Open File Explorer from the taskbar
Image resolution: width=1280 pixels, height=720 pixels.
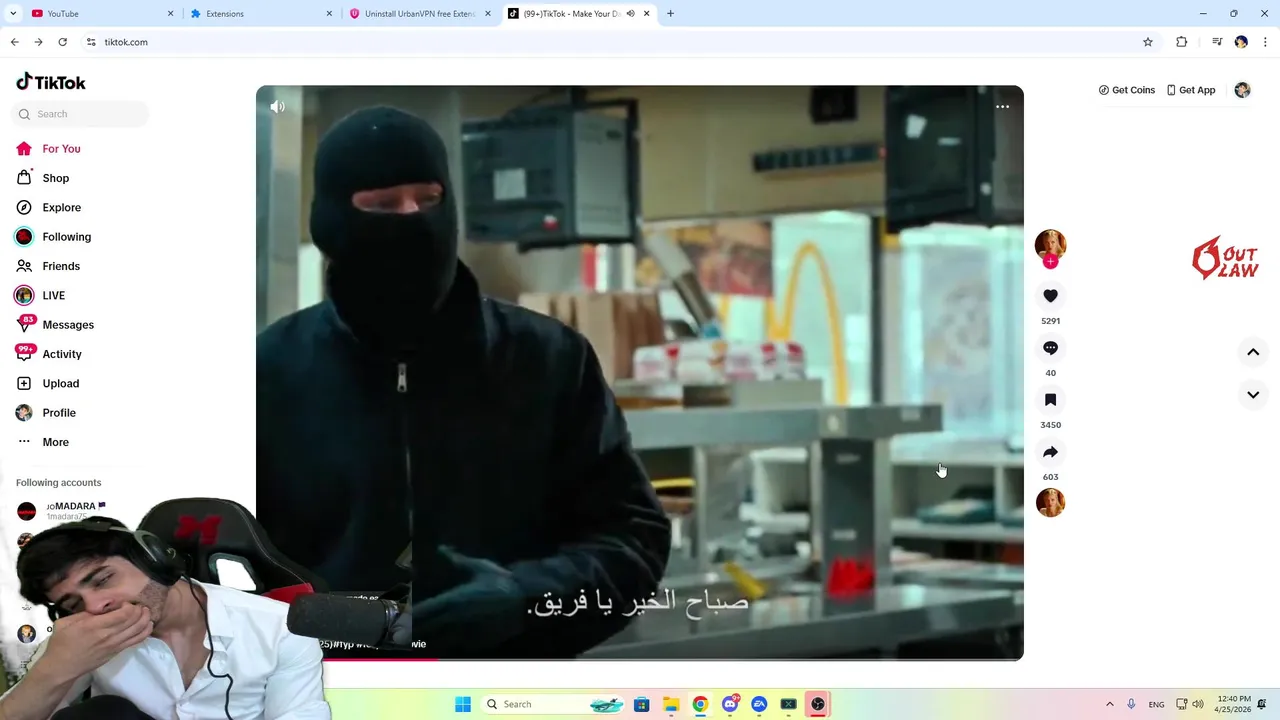pyautogui.click(x=671, y=704)
